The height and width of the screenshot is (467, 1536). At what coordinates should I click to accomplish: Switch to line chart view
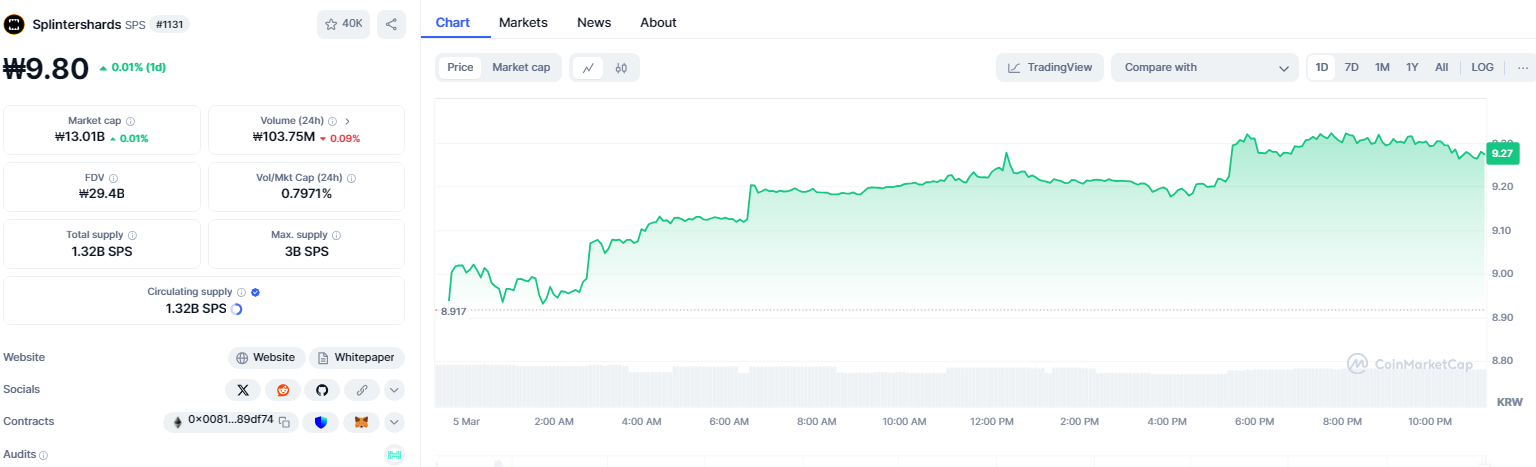coord(588,68)
